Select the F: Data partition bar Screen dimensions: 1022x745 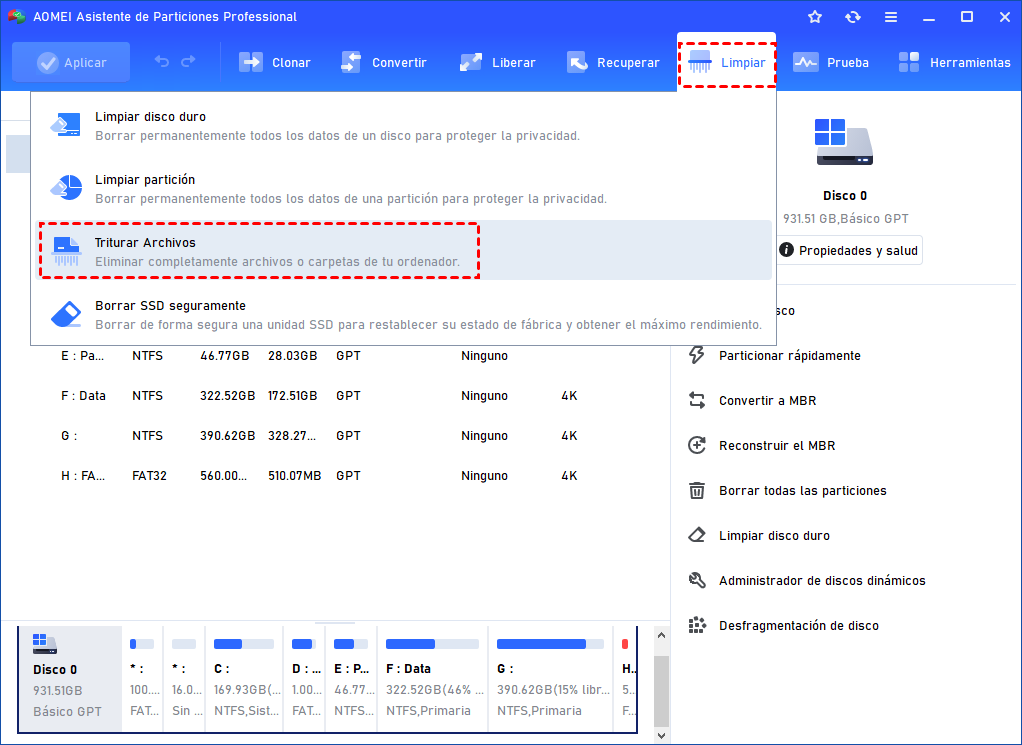(x=433, y=668)
